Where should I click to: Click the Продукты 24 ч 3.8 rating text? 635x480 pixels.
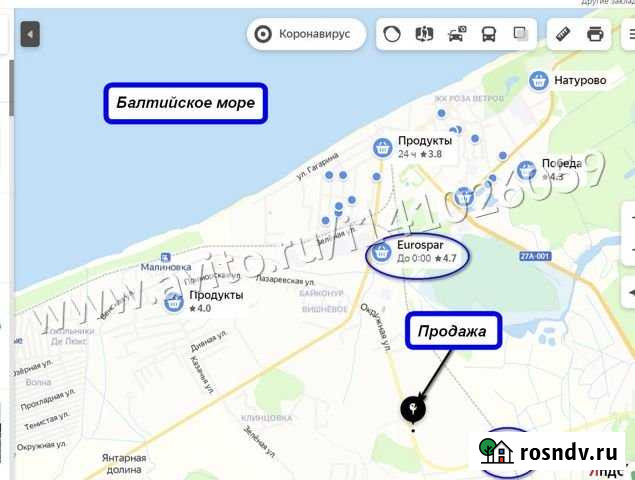coord(420,154)
